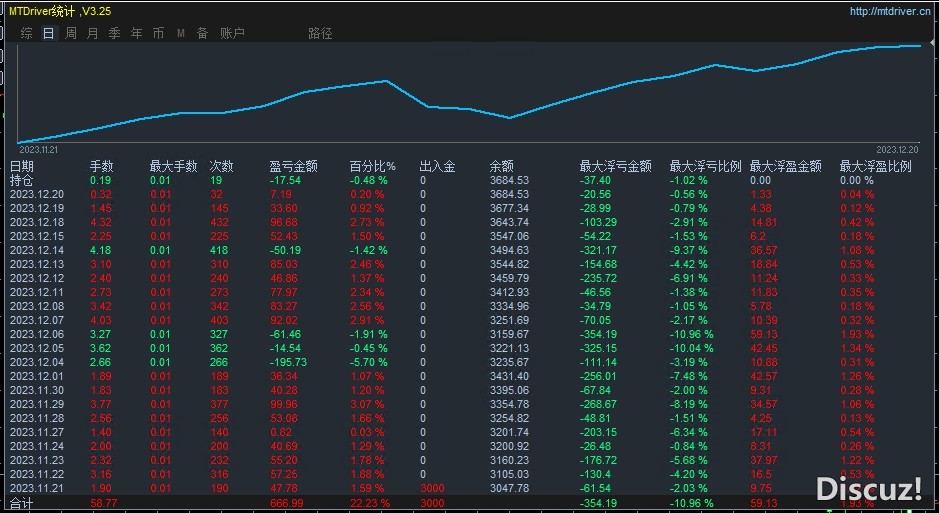Switch to the 币 currency tab

click(x=158, y=34)
